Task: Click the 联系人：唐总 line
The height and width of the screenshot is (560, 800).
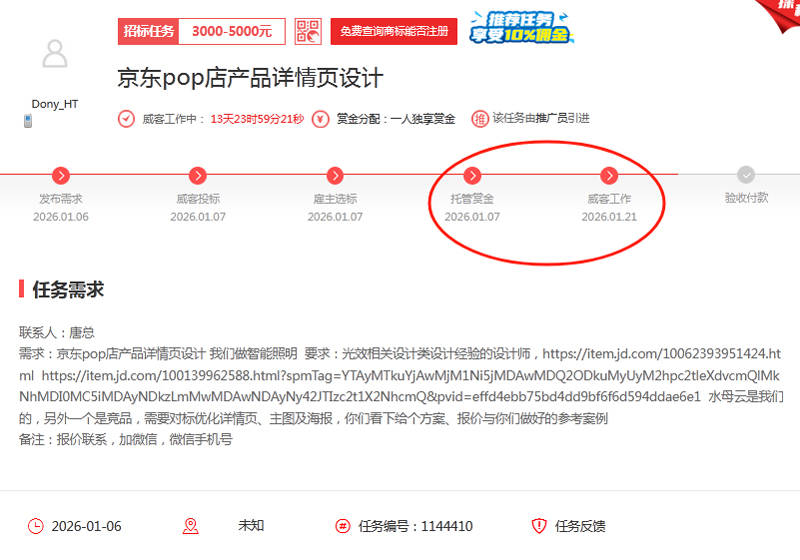Action: [57, 333]
